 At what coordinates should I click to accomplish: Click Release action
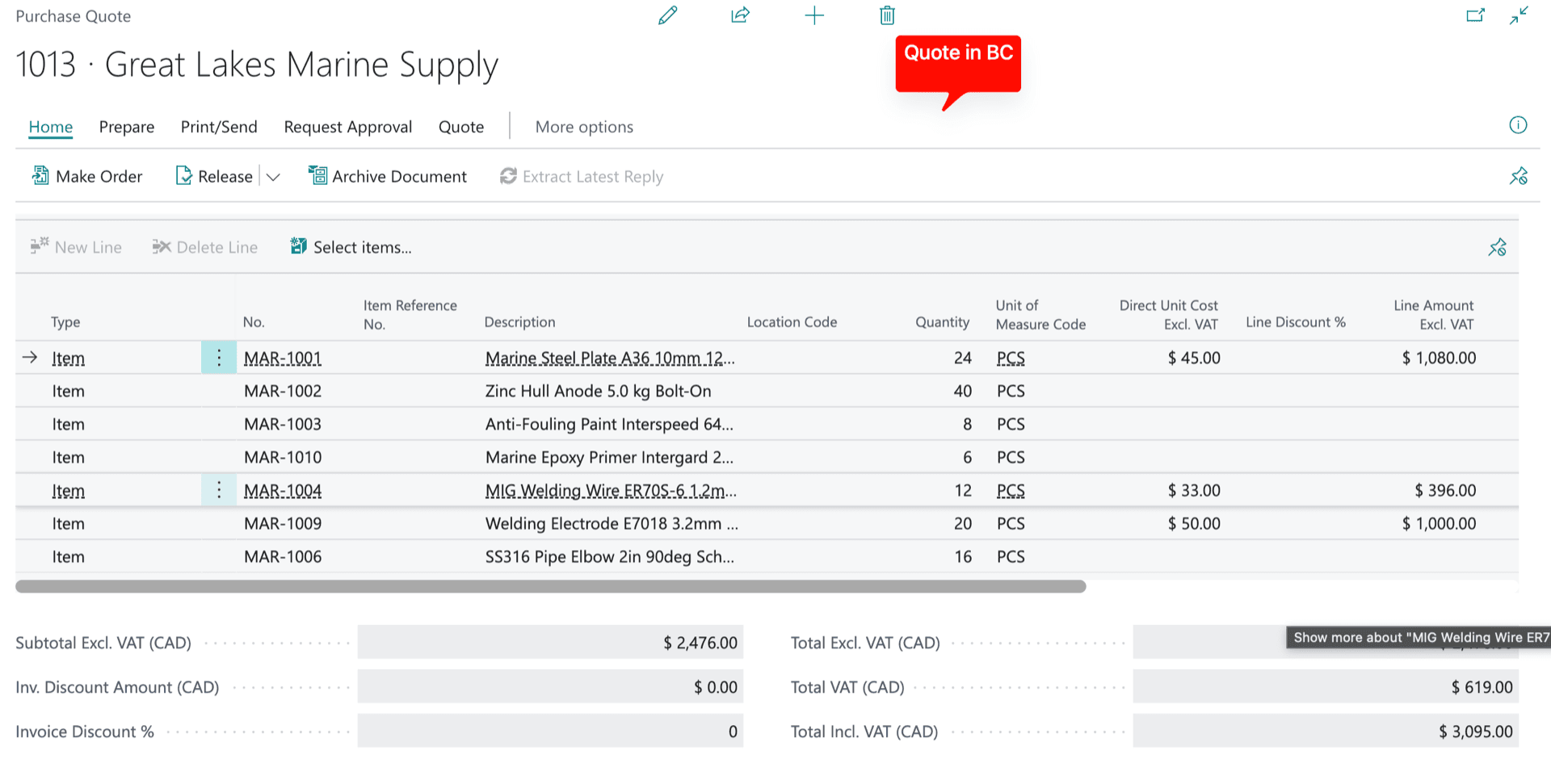pos(214,176)
